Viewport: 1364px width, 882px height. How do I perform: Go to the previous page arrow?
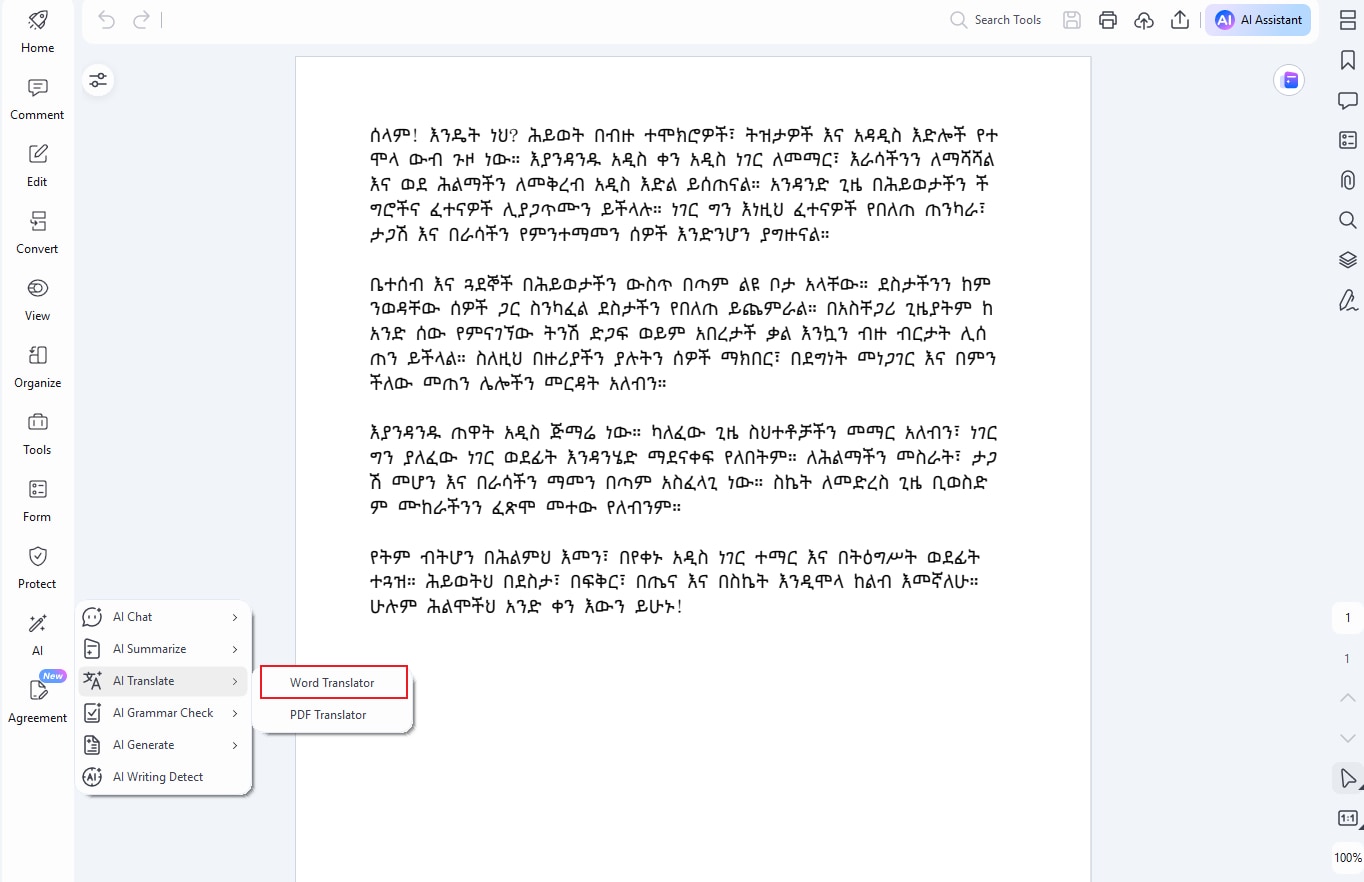(x=1347, y=697)
